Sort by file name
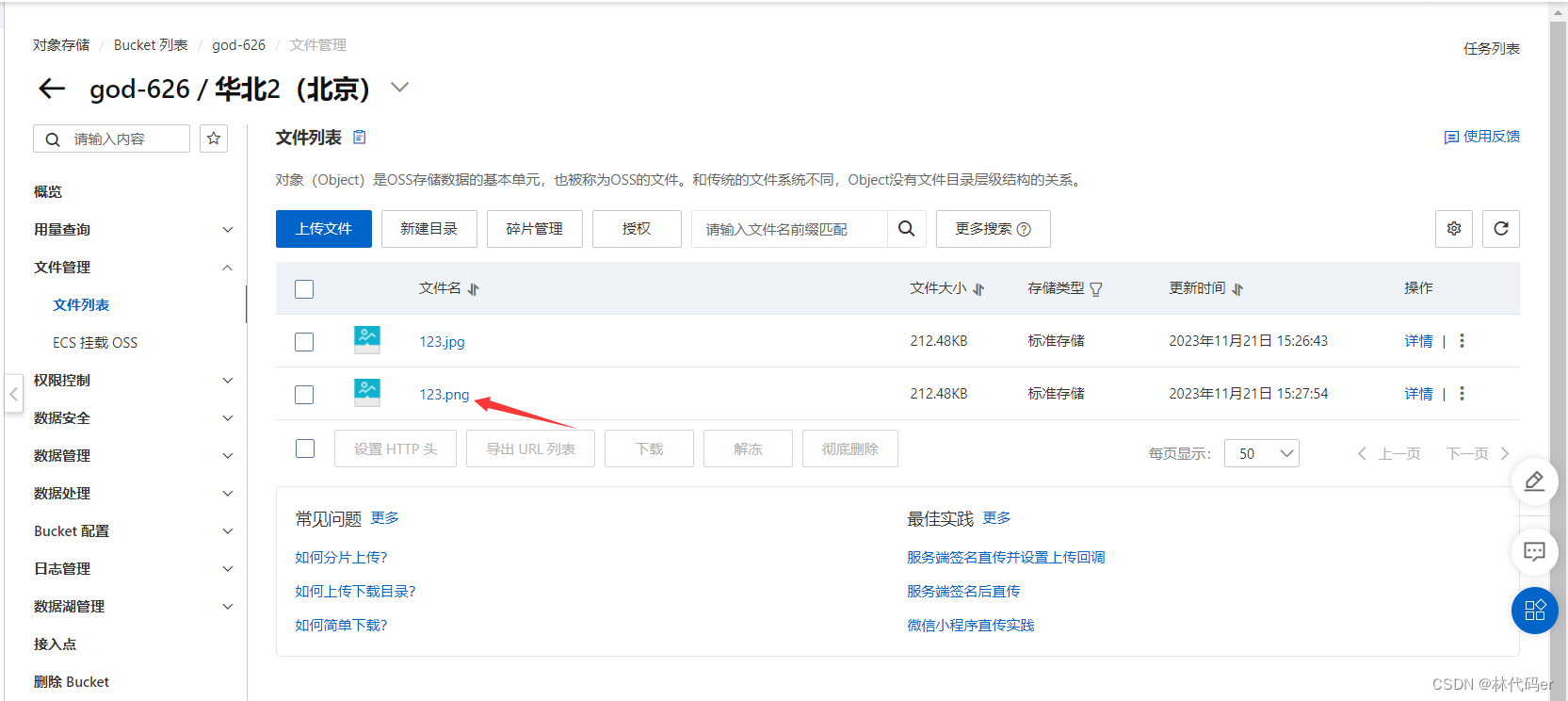Viewport: 1568px width, 701px height. tap(474, 289)
